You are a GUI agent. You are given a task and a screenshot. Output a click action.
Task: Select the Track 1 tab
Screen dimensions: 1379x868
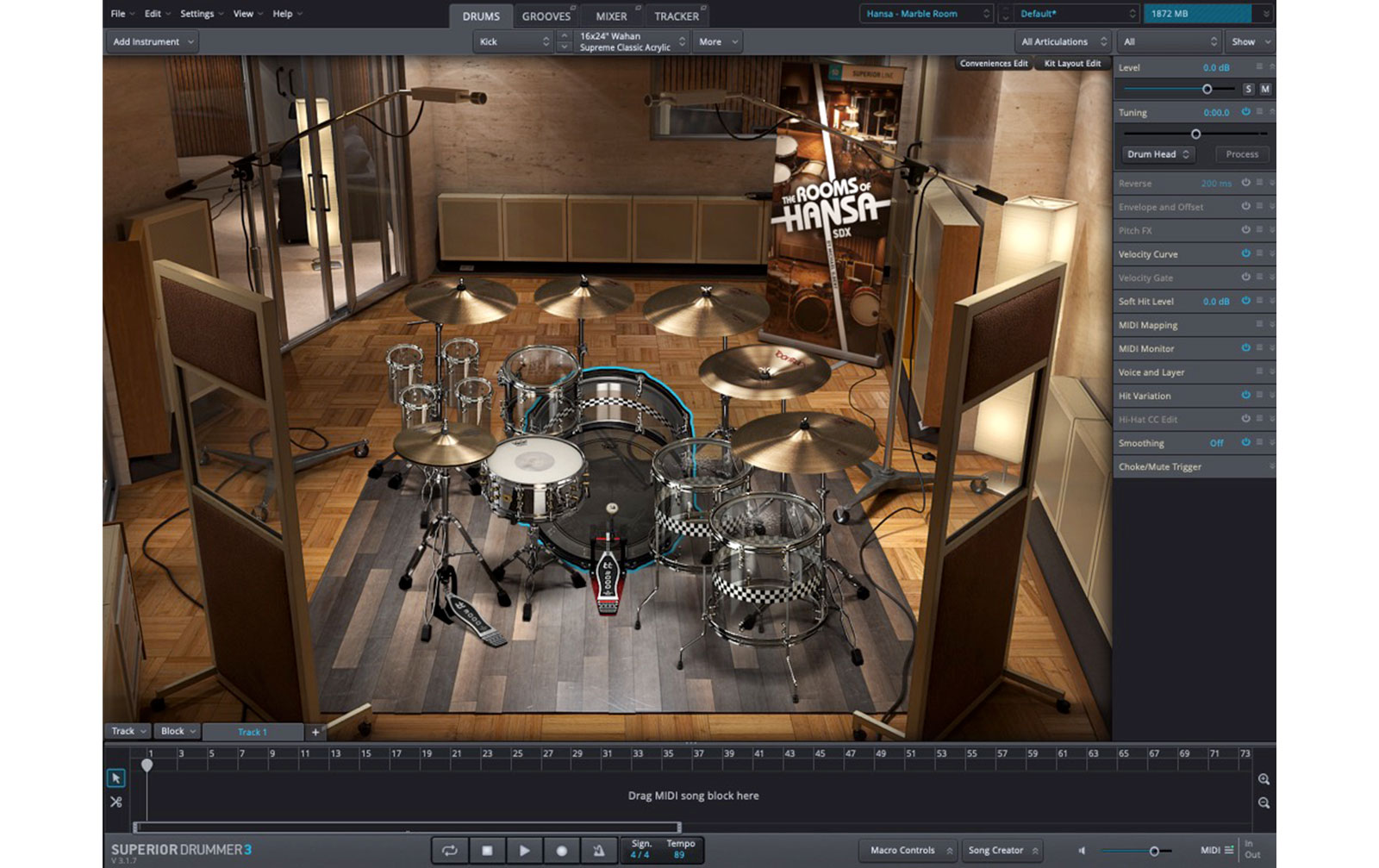point(253,732)
